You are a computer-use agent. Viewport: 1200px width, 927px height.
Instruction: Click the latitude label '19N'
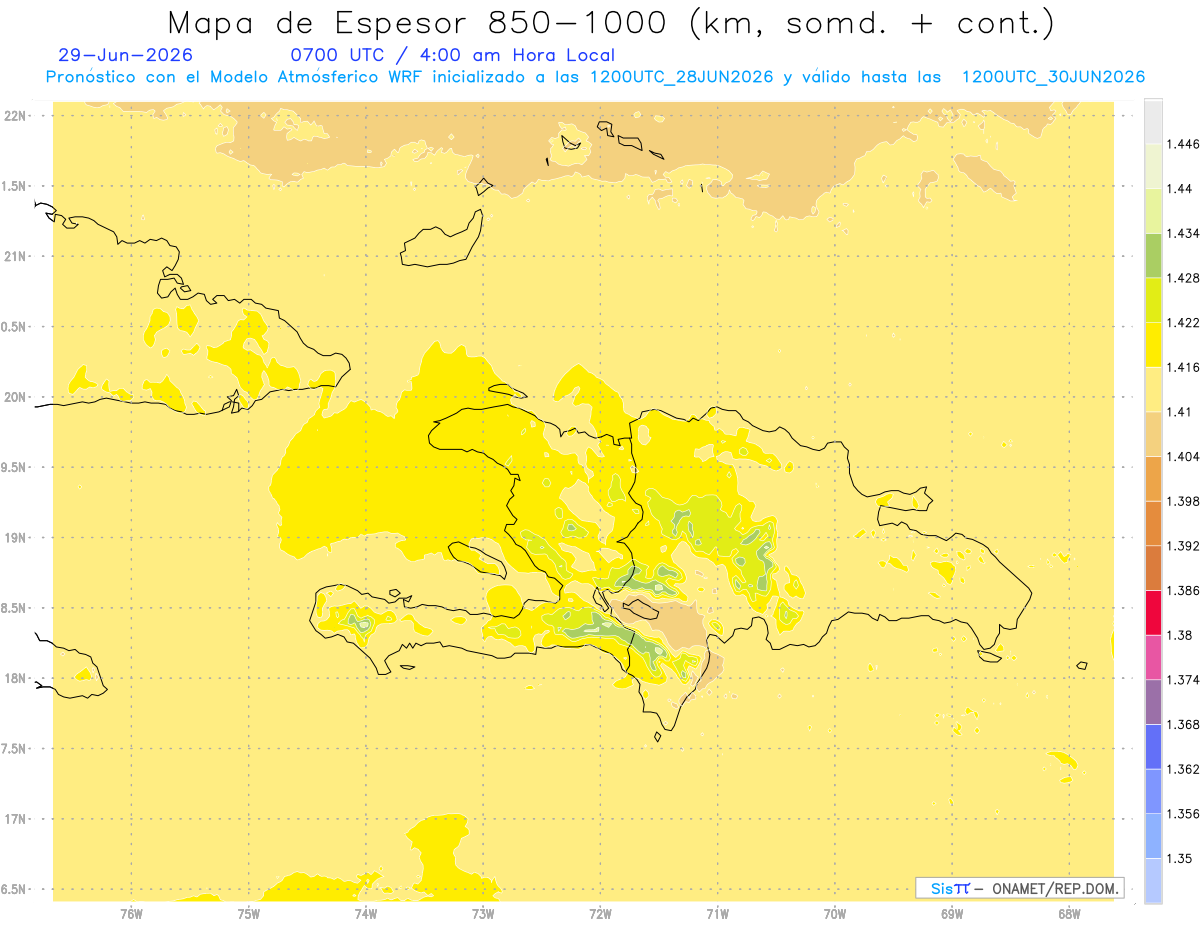click(14, 537)
